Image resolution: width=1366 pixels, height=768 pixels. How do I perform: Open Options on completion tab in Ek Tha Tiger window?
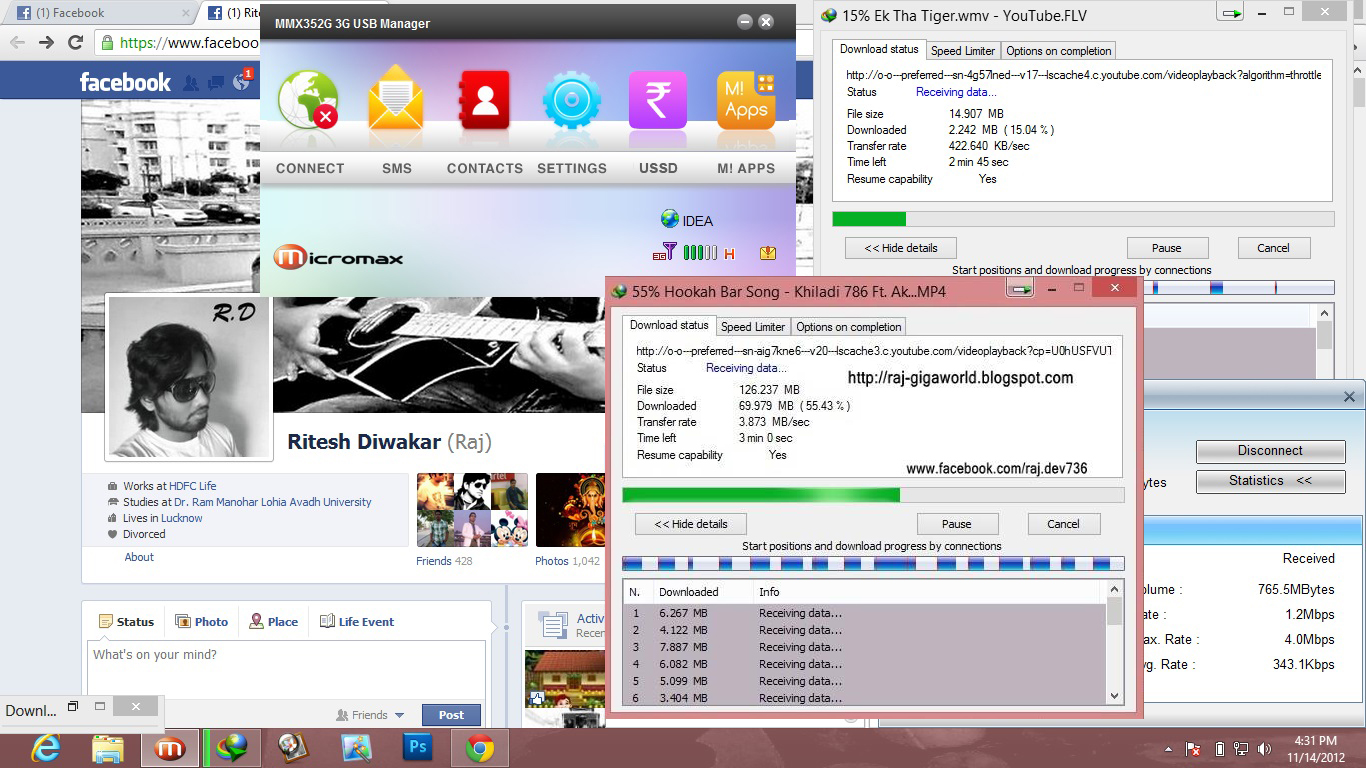tap(1059, 50)
